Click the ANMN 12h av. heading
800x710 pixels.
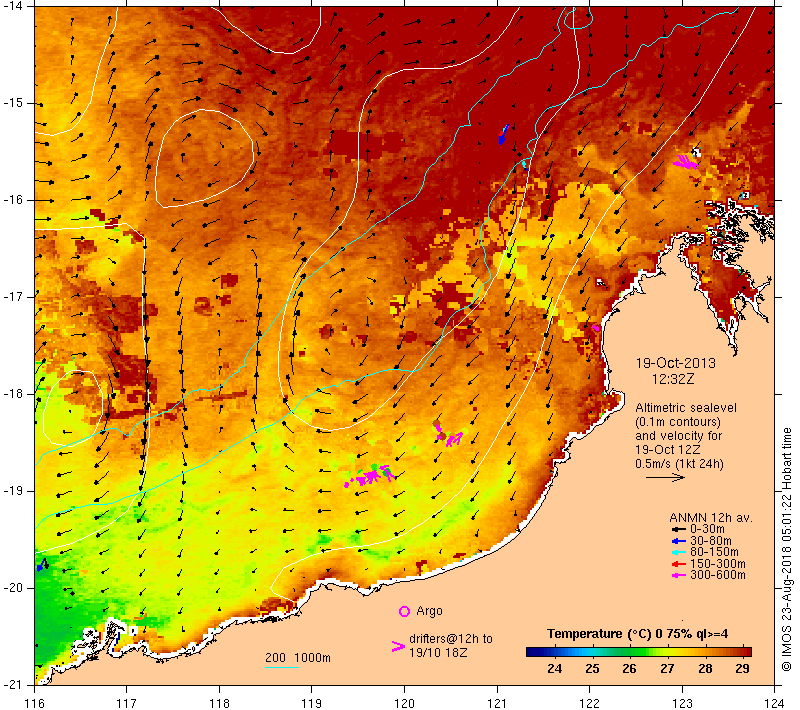[x=711, y=518]
